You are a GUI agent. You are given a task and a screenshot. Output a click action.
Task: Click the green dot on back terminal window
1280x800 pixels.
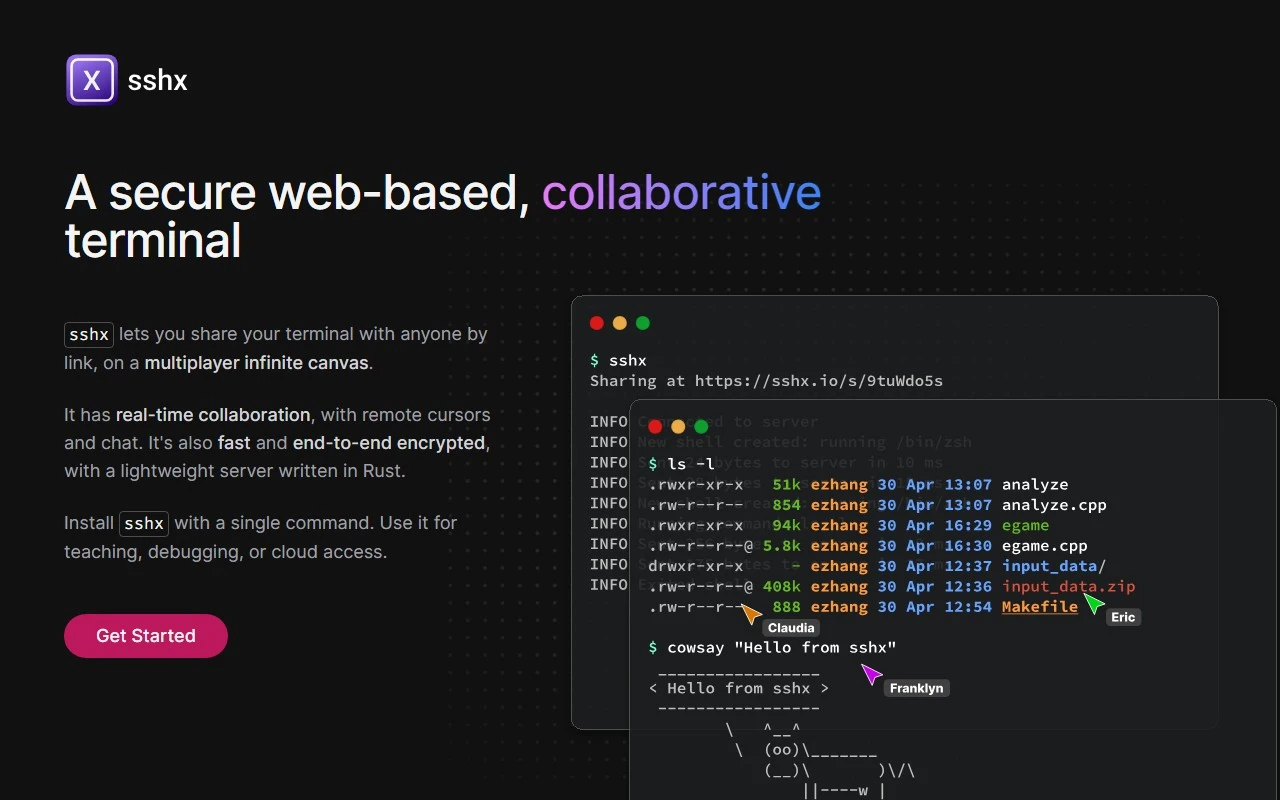(x=643, y=323)
